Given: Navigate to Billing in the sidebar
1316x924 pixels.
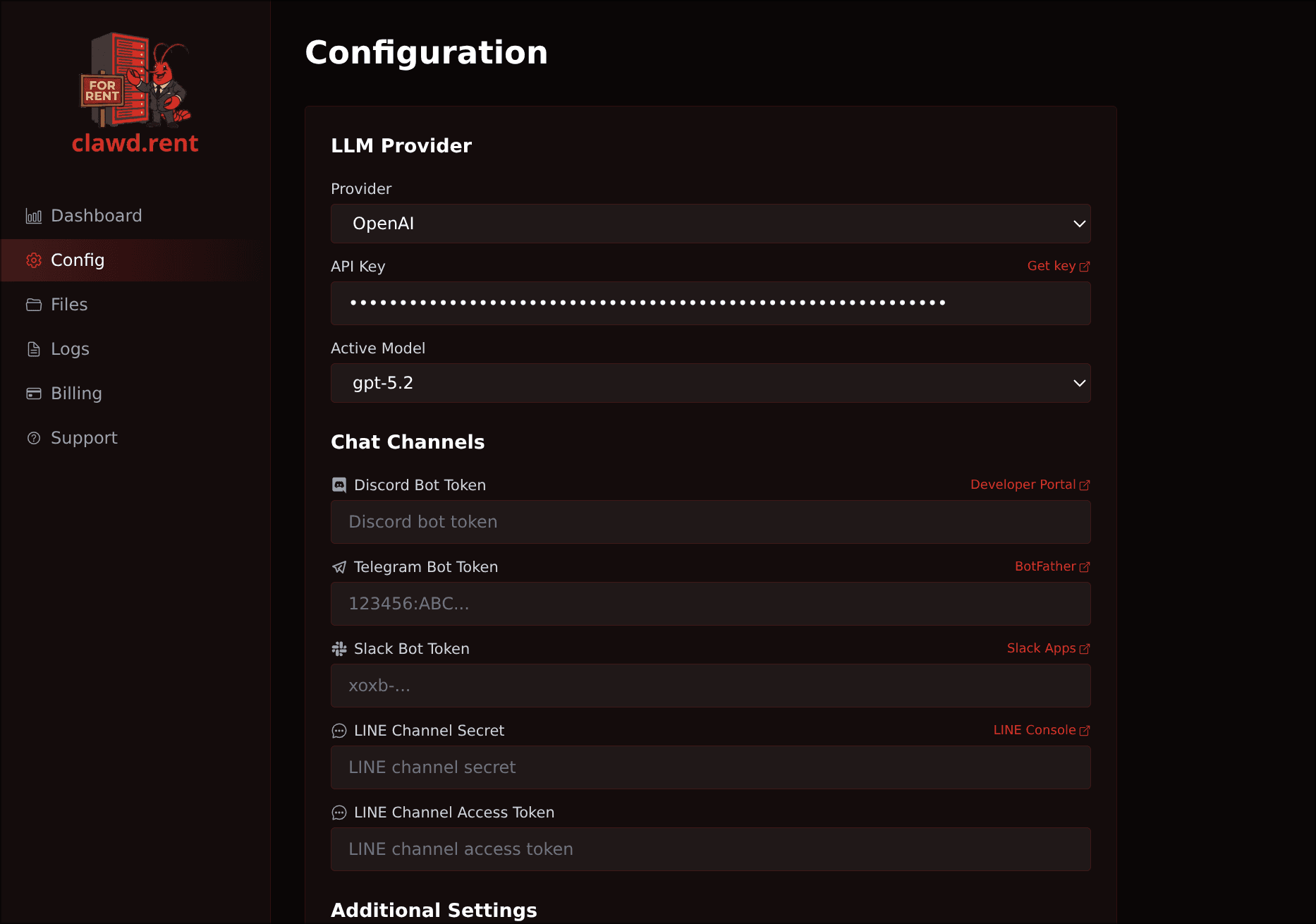Looking at the screenshot, I should [75, 393].
